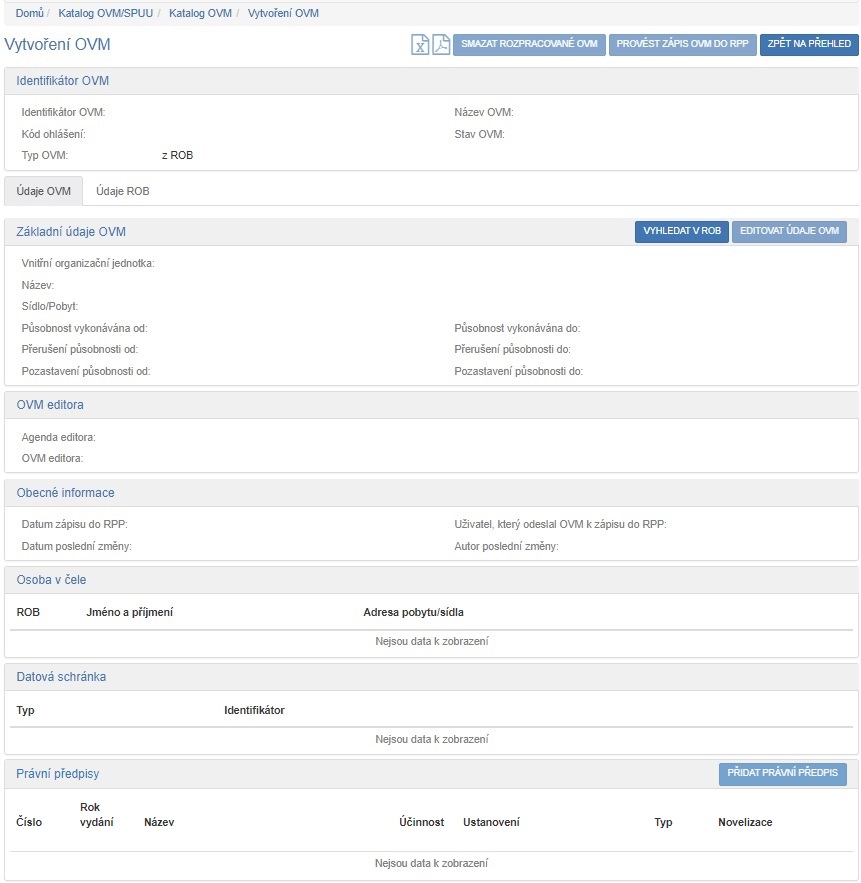Click the Účinnost column header
This screenshot has width=861, height=883.
pos(421,822)
